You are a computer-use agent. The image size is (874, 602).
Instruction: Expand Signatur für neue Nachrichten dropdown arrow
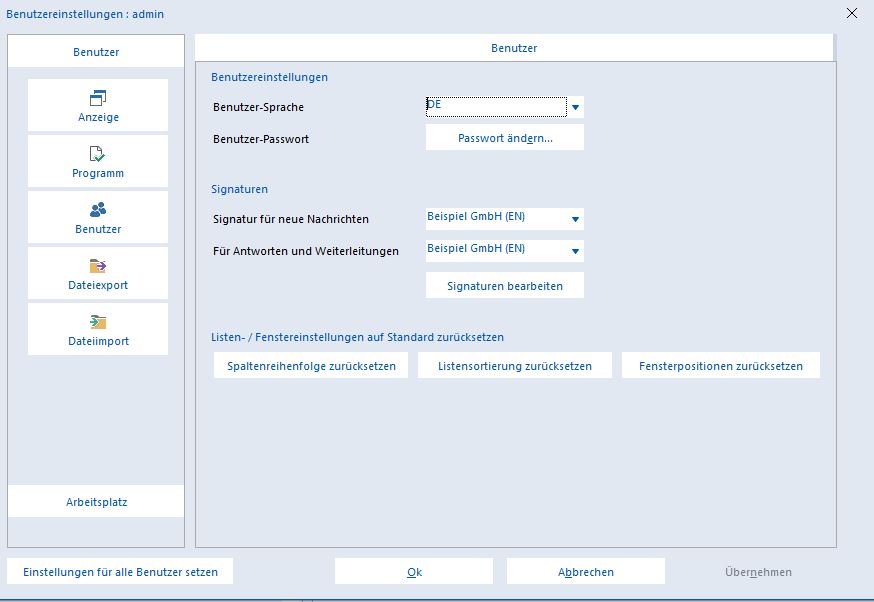(x=575, y=219)
